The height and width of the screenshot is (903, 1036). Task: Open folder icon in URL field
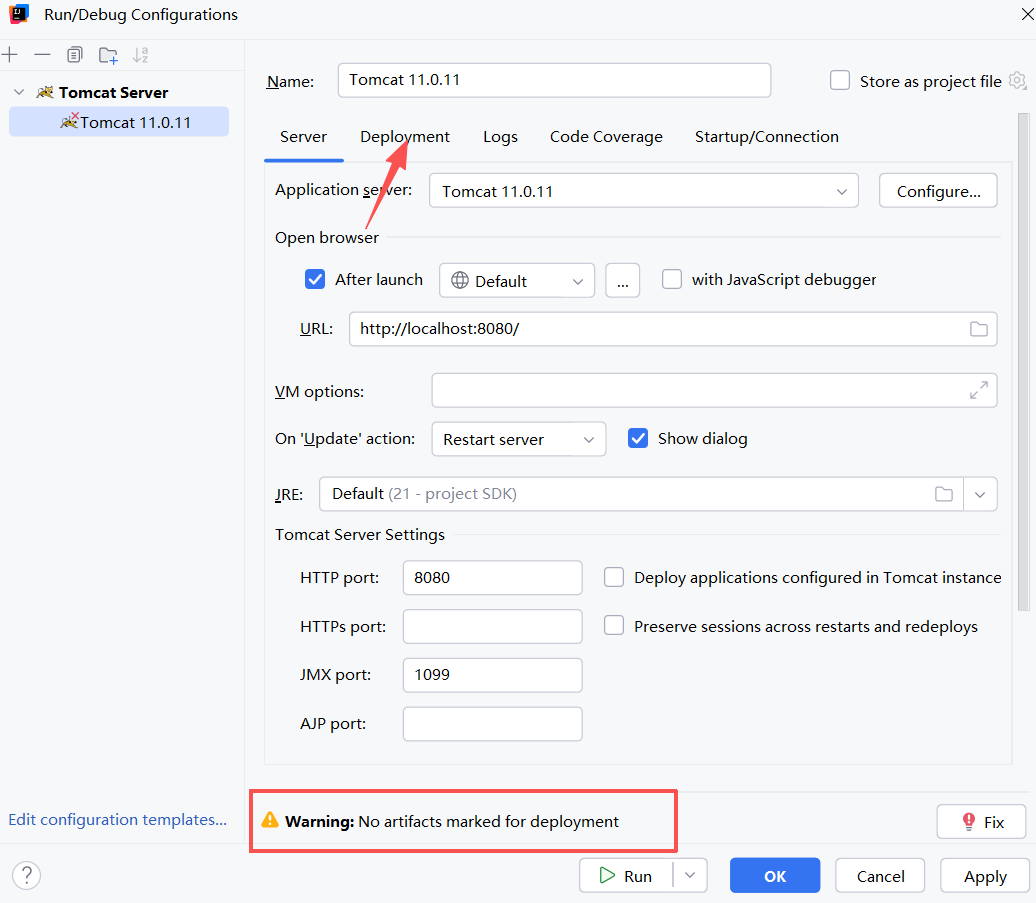pos(979,329)
